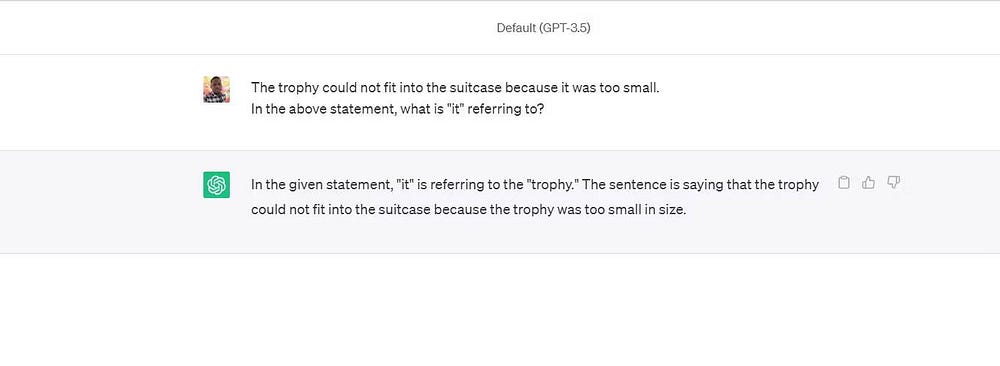Click the green ChatGPT logo icon
1000x366 pixels.
216,185
